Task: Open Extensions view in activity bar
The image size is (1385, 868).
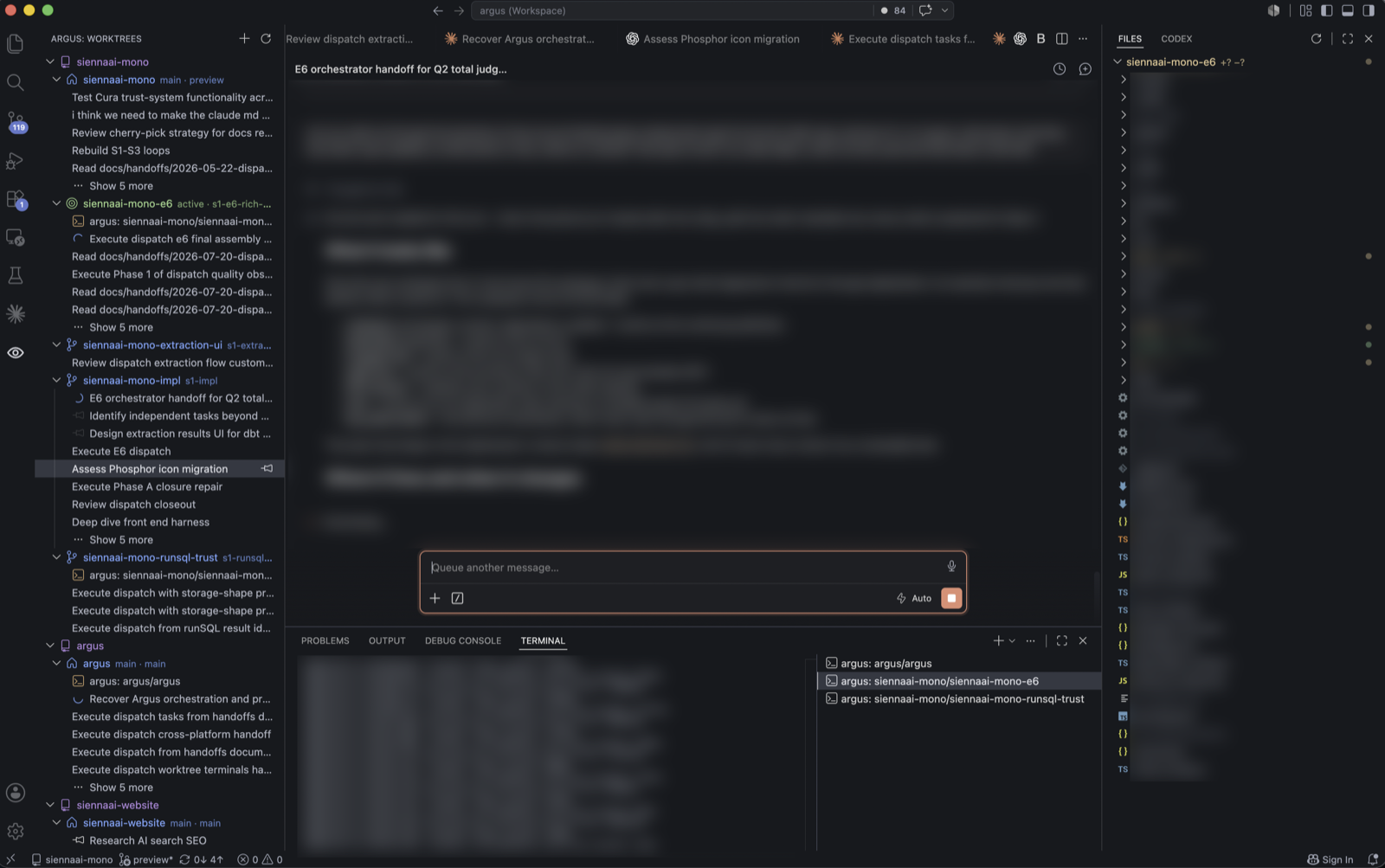Action: (15, 199)
